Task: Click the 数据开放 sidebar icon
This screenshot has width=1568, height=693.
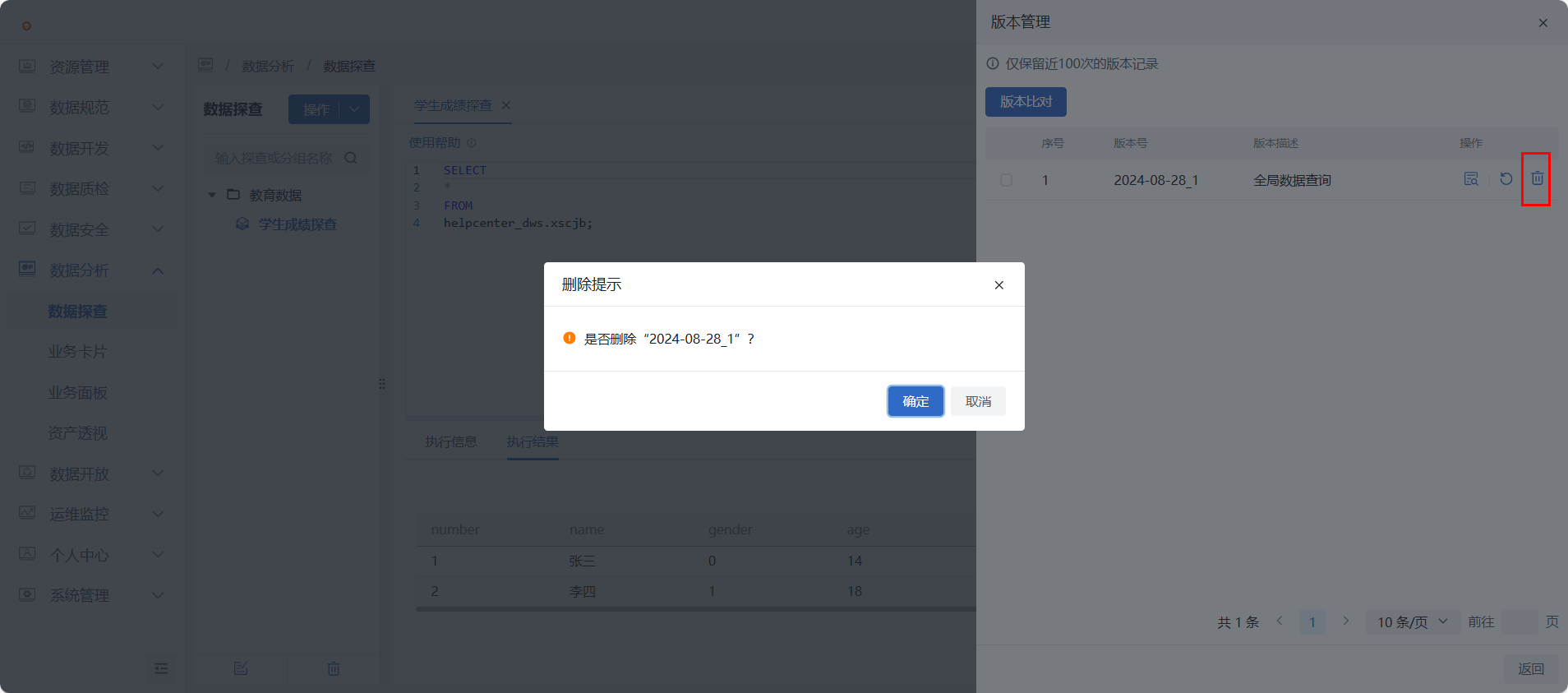Action: pos(27,473)
